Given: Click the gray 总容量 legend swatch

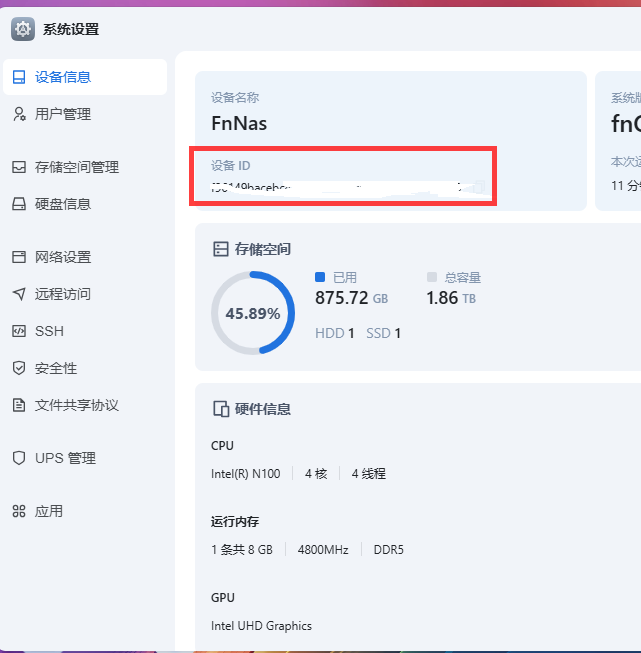Looking at the screenshot, I should (432, 277).
